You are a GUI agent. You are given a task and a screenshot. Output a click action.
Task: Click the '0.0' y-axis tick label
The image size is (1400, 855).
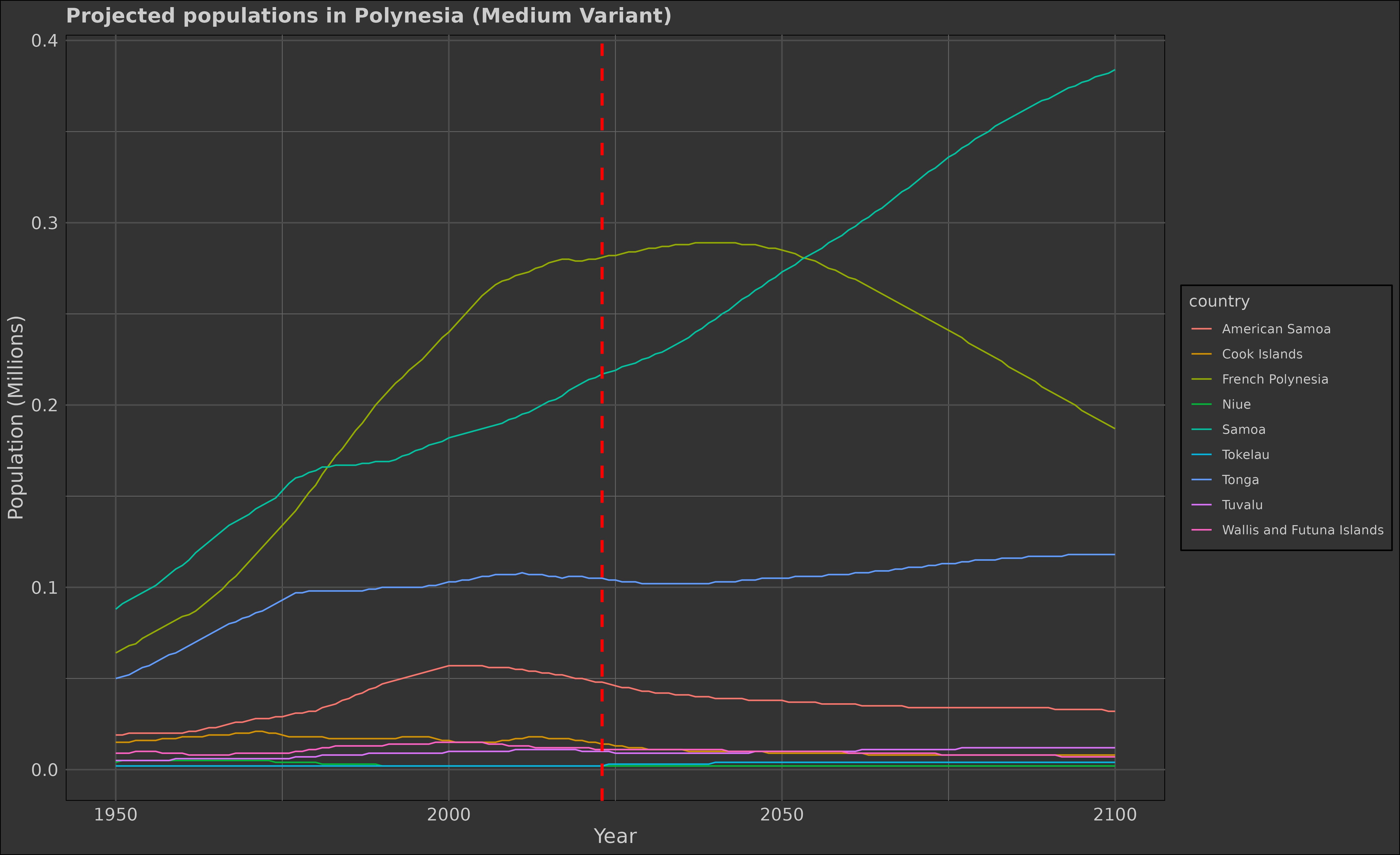[x=44, y=770]
